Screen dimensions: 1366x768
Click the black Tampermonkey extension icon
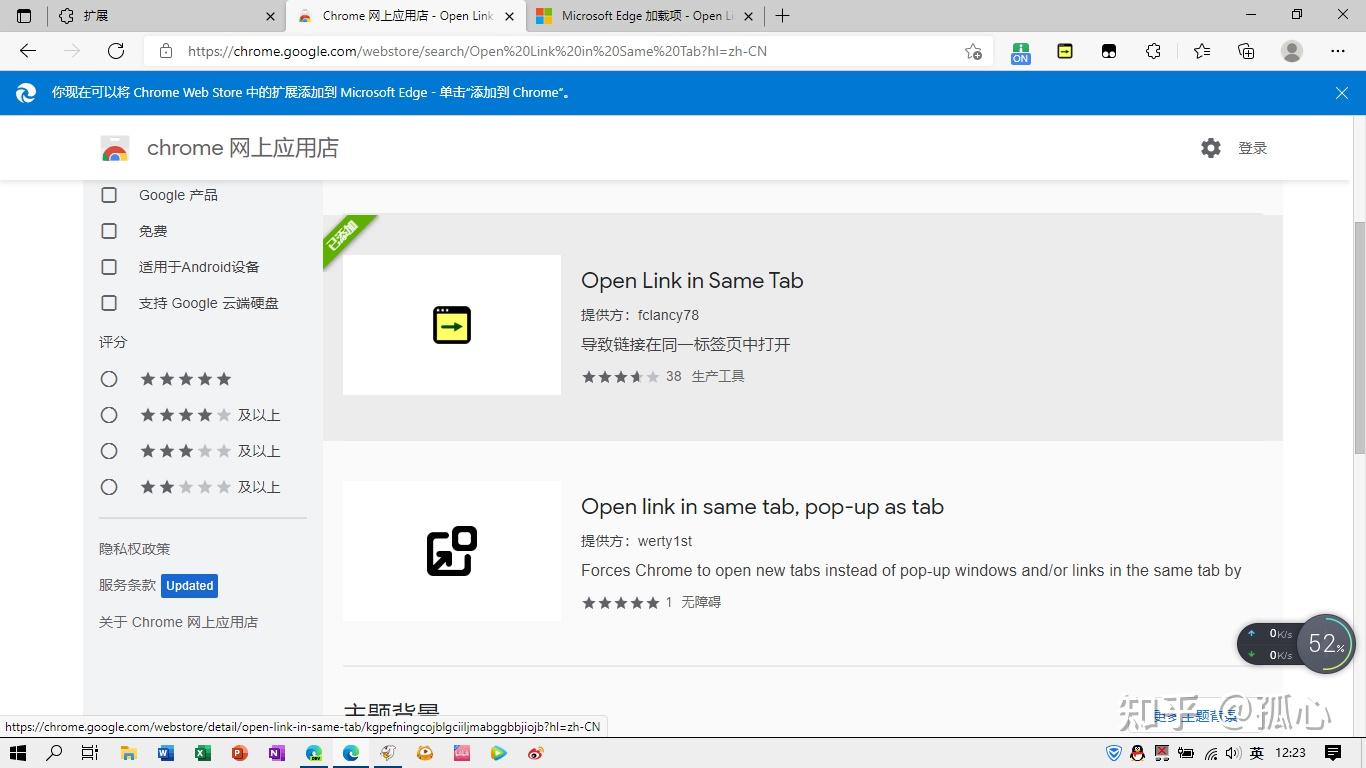tap(1109, 51)
